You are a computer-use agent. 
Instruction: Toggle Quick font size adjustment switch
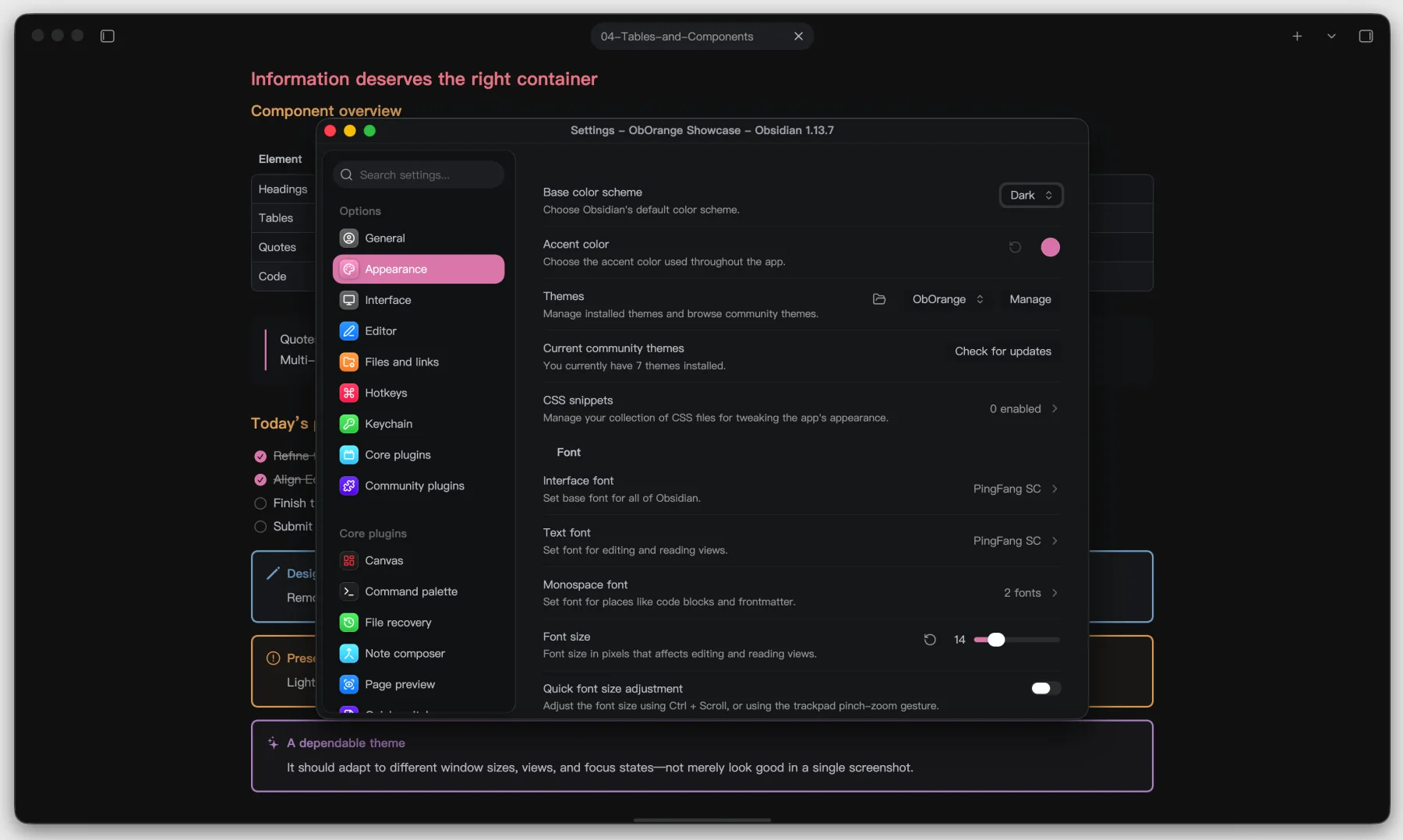pyautogui.click(x=1045, y=688)
